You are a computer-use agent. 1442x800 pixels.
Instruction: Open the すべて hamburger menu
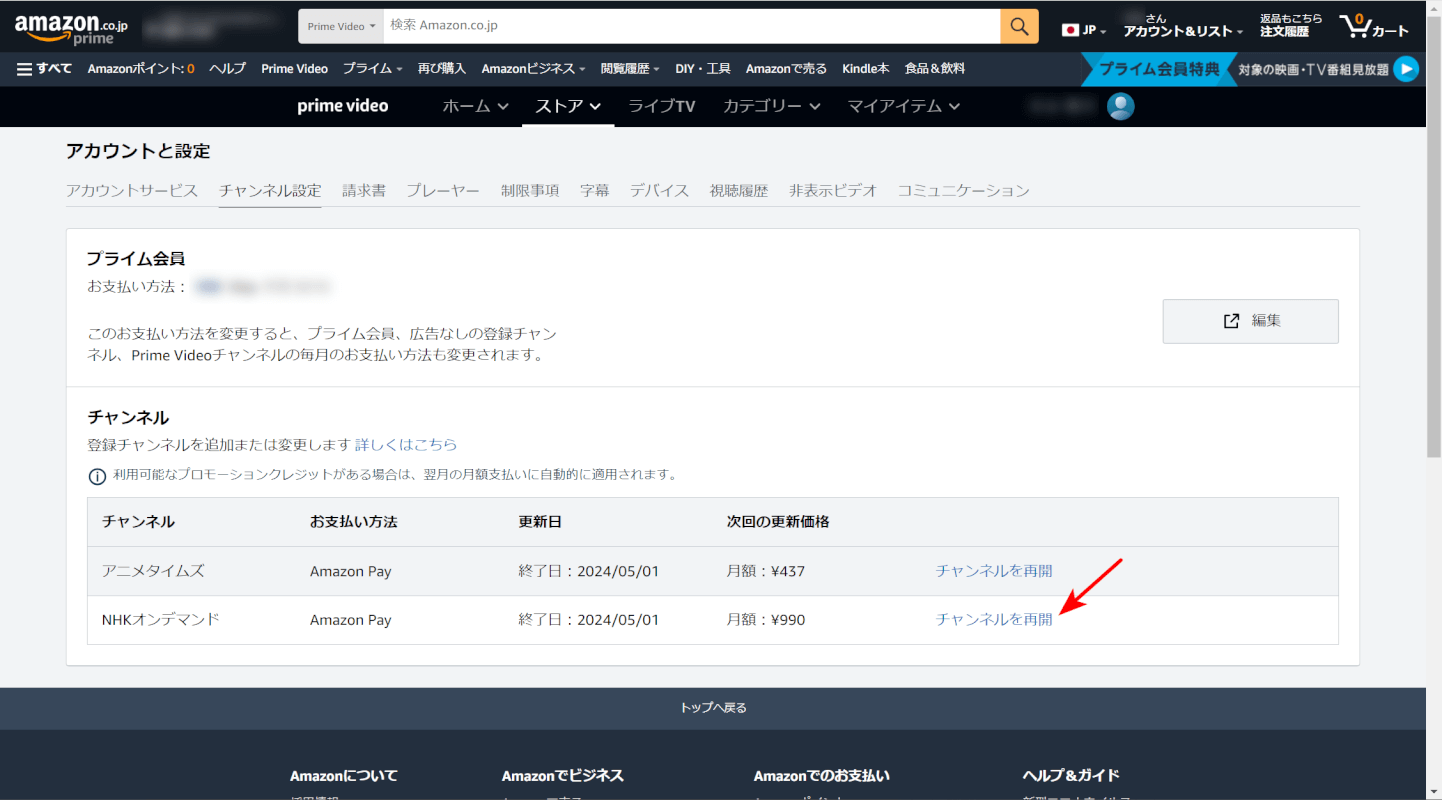pos(44,69)
